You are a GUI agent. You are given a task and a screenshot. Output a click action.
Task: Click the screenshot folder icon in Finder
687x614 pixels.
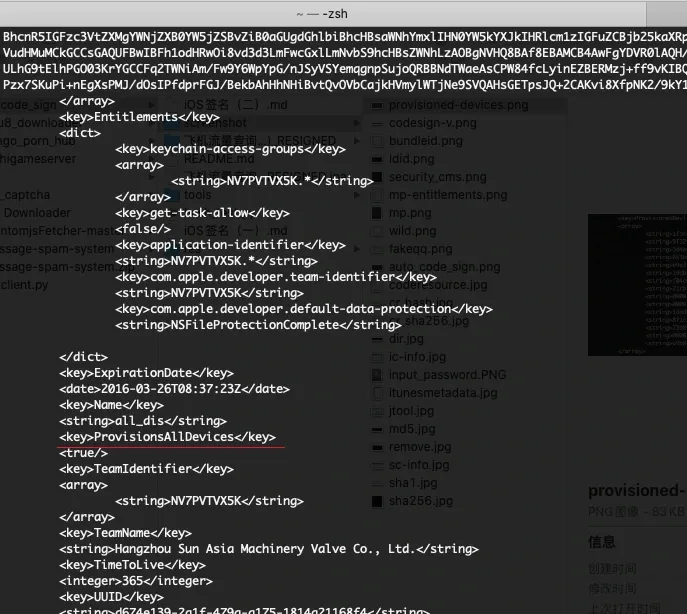[x=171, y=123]
